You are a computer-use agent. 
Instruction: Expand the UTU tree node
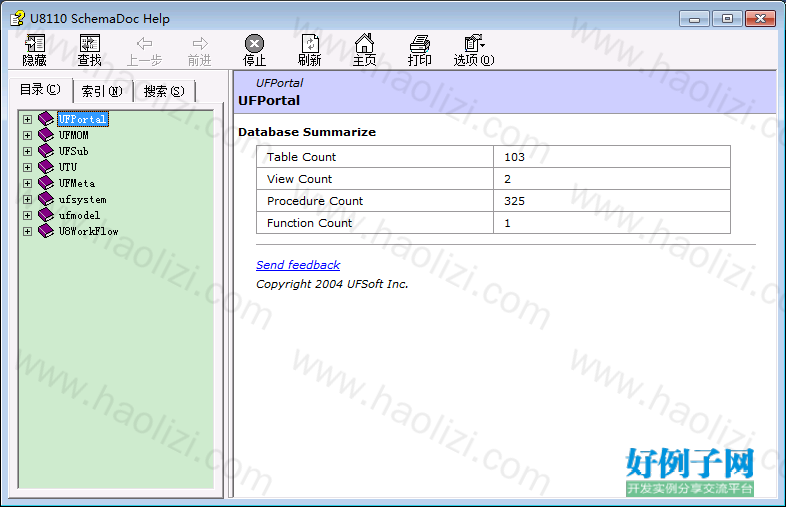pyautogui.click(x=28, y=167)
